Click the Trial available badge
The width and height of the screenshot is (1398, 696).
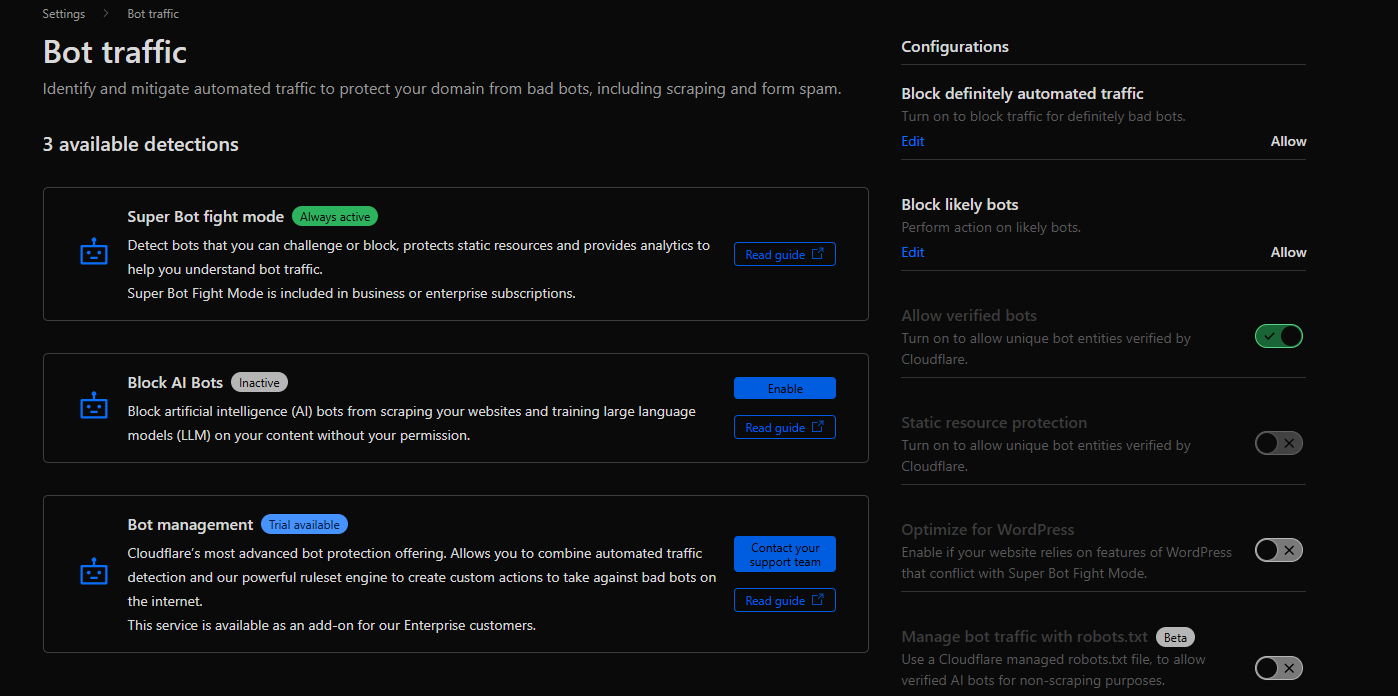click(304, 524)
